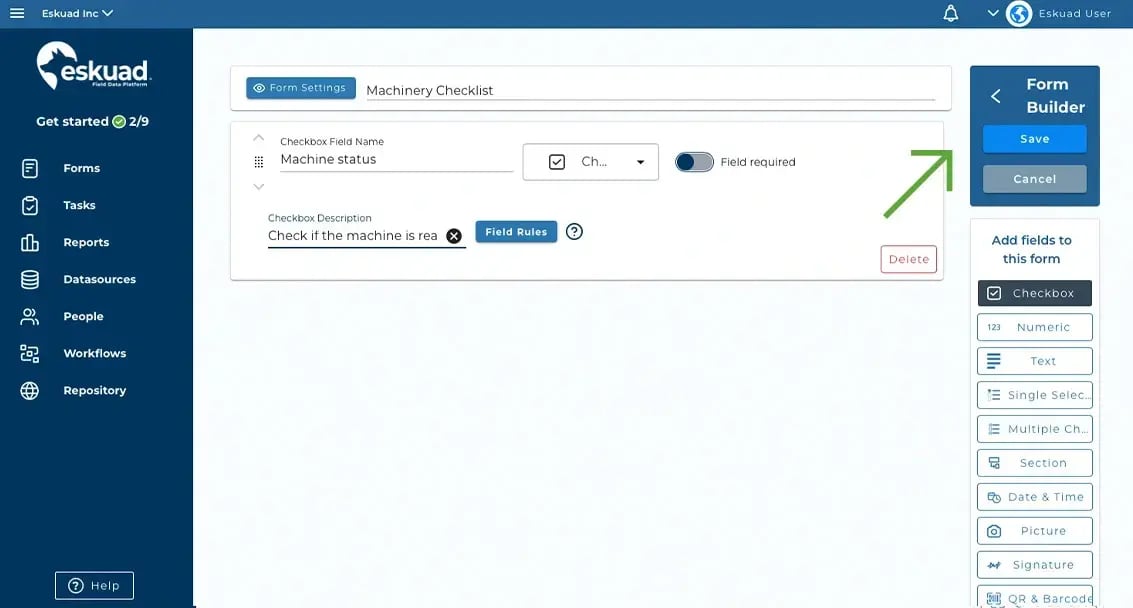Open Forms in the sidebar

tap(81, 168)
